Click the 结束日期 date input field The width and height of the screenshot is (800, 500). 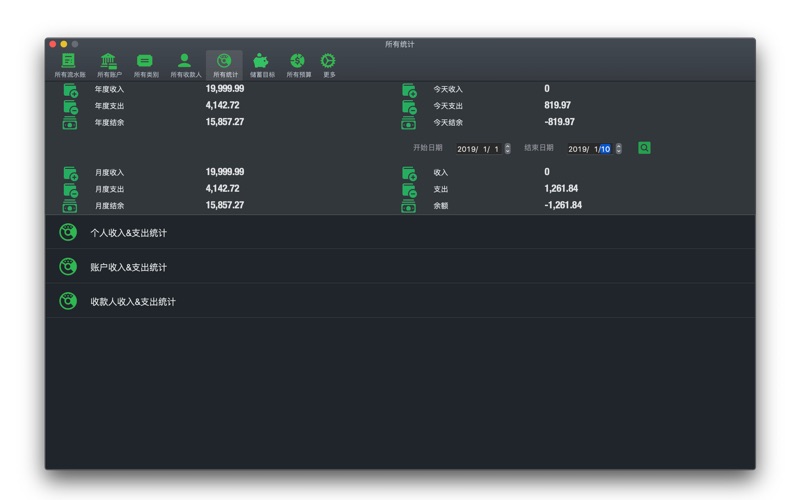pos(589,149)
